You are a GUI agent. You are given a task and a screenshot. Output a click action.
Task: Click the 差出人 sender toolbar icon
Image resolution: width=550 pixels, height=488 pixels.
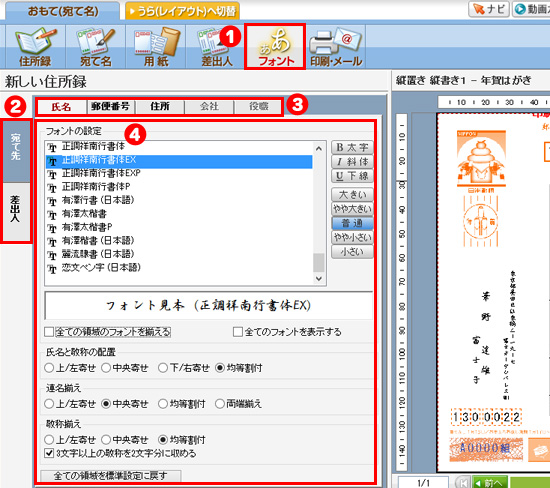215,47
